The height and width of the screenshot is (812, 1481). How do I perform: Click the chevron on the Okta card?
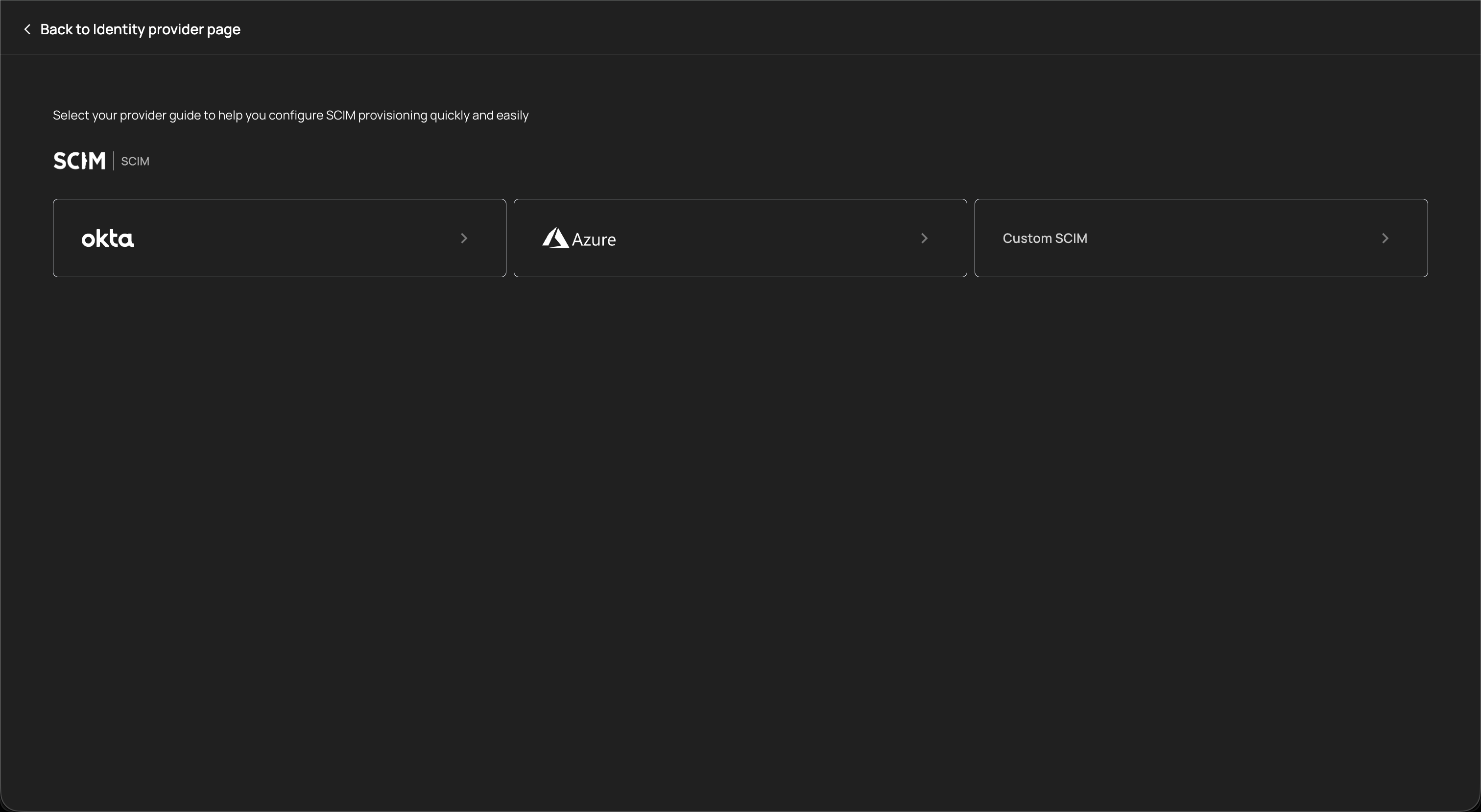(x=464, y=238)
